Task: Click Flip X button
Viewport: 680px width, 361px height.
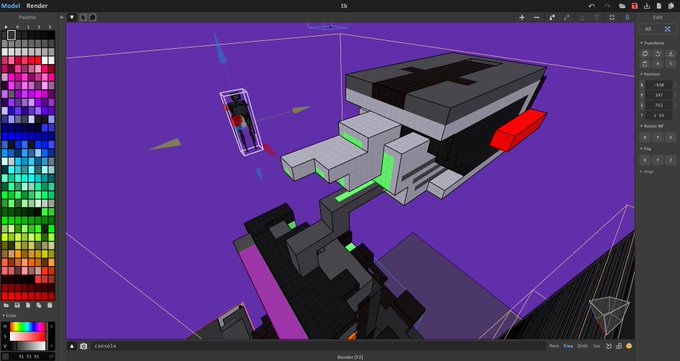Action: click(645, 161)
